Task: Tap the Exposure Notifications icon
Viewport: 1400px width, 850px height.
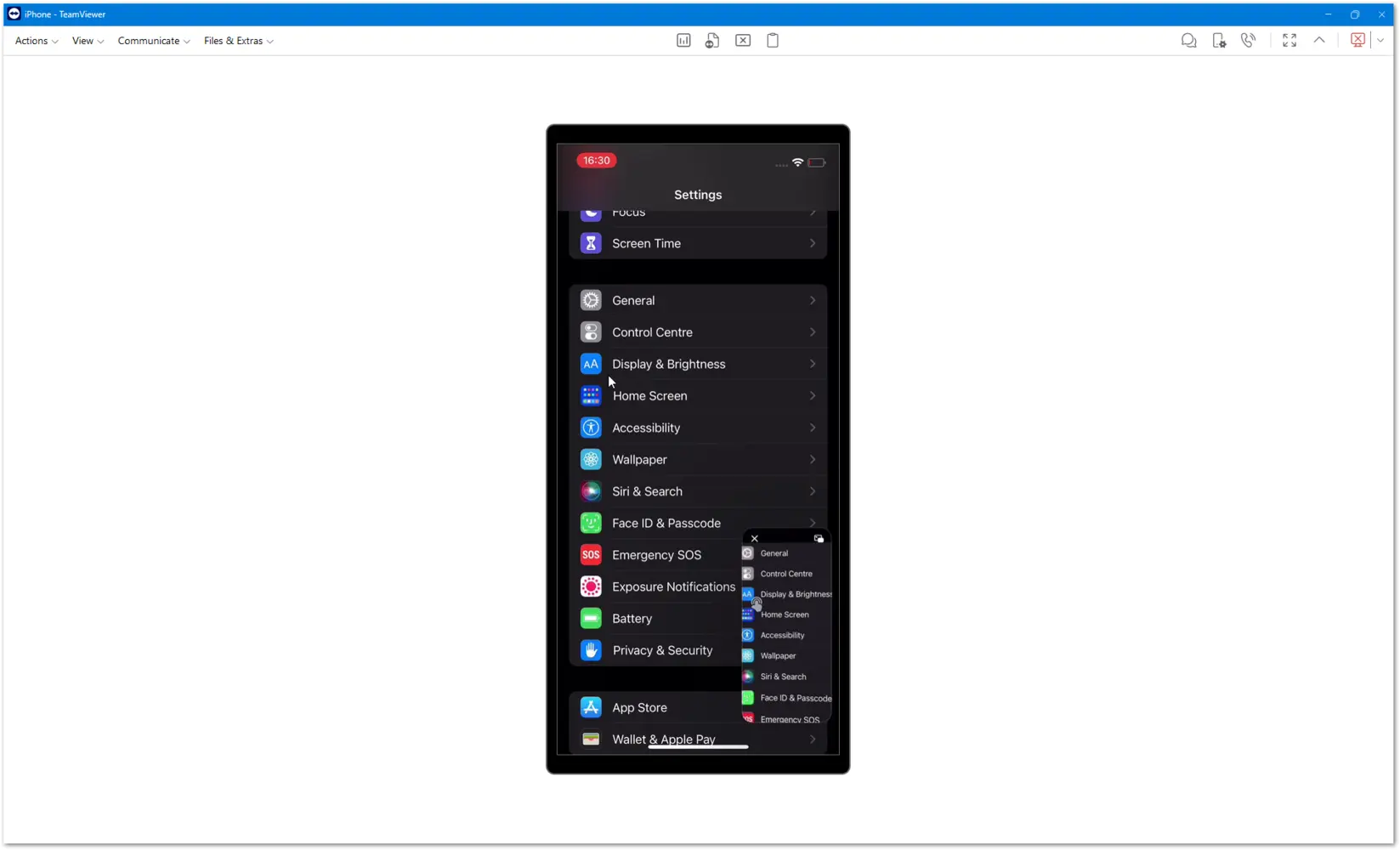Action: pyautogui.click(x=591, y=586)
